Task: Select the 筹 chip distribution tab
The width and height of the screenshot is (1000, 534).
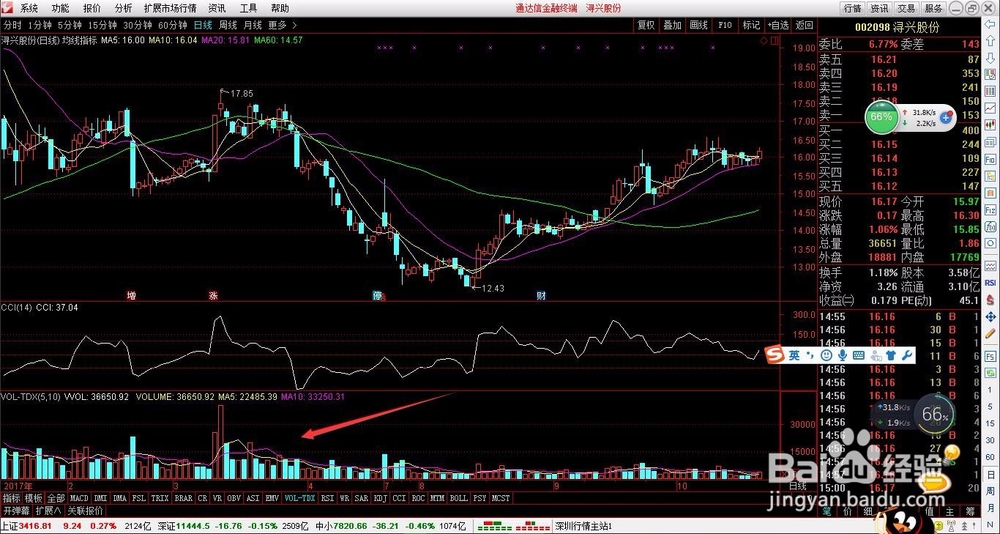Action: coord(970,512)
